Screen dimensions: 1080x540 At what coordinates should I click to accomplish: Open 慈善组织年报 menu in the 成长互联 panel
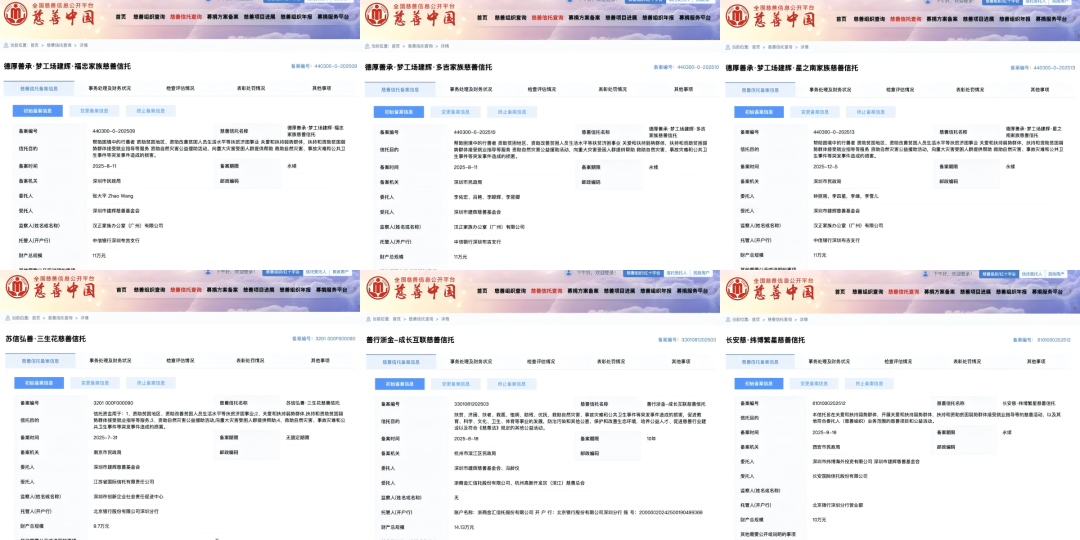pos(656,291)
